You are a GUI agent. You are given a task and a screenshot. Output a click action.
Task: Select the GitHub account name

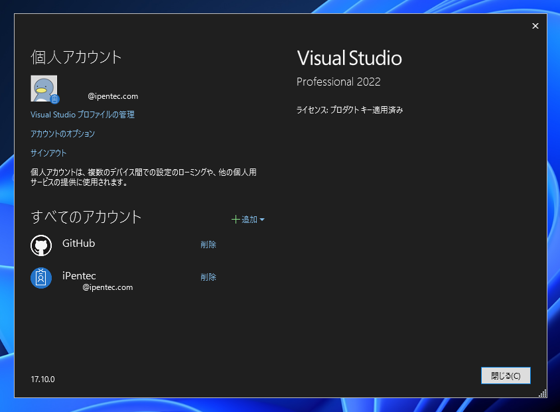pyautogui.click(x=79, y=243)
